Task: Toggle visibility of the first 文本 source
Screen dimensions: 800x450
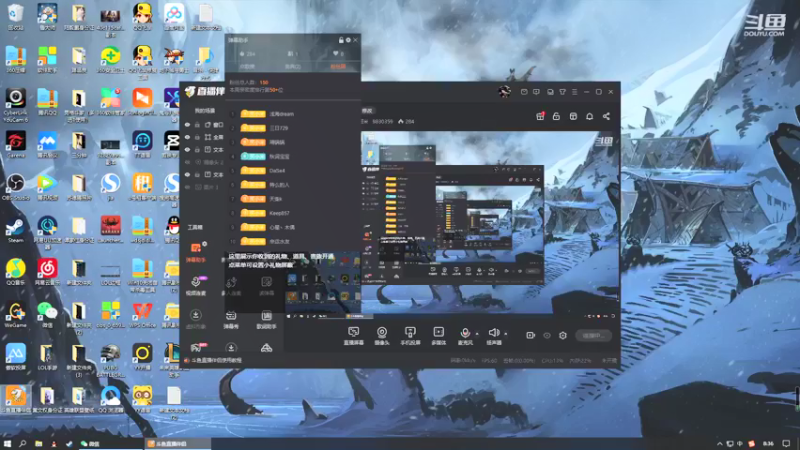Action: (187, 149)
